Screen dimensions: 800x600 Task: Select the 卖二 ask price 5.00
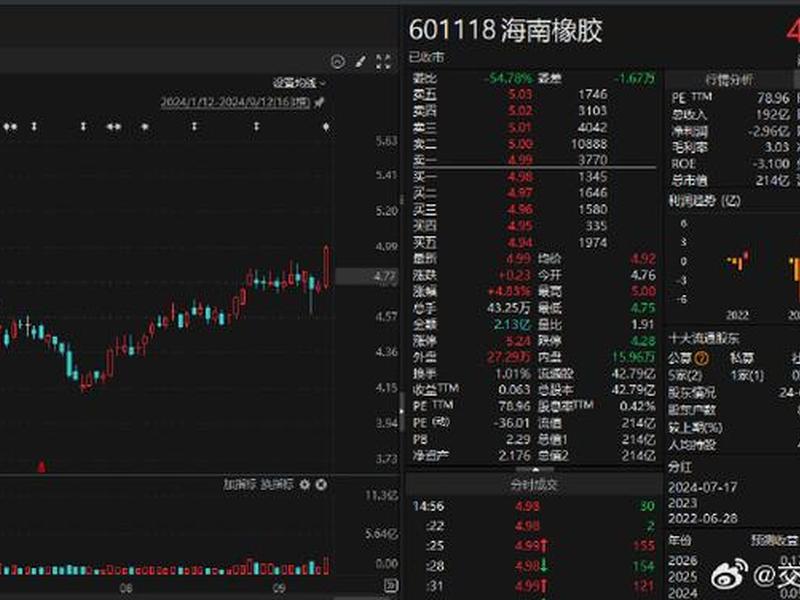click(520, 144)
